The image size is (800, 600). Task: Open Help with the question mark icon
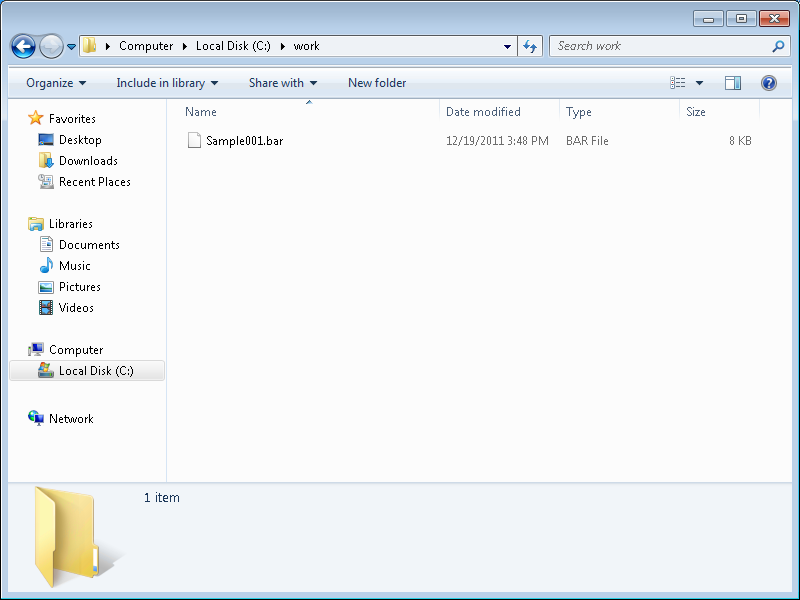[x=769, y=83]
